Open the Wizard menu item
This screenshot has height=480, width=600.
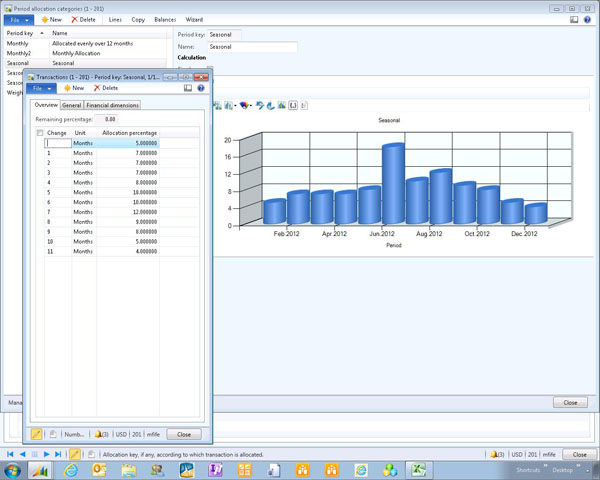tap(194, 19)
